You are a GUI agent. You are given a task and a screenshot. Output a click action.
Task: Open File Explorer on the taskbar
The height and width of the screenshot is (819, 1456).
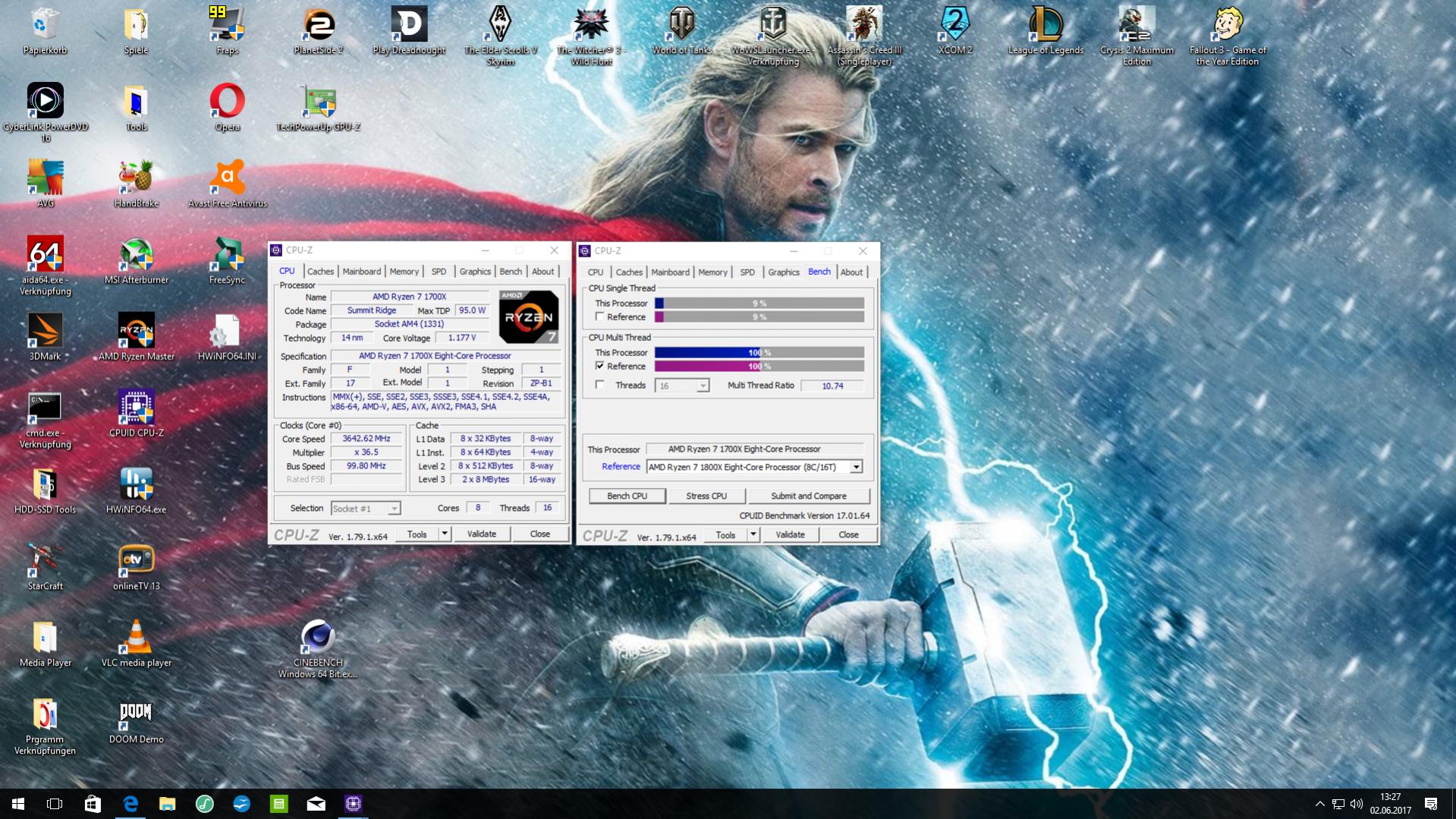[x=168, y=804]
